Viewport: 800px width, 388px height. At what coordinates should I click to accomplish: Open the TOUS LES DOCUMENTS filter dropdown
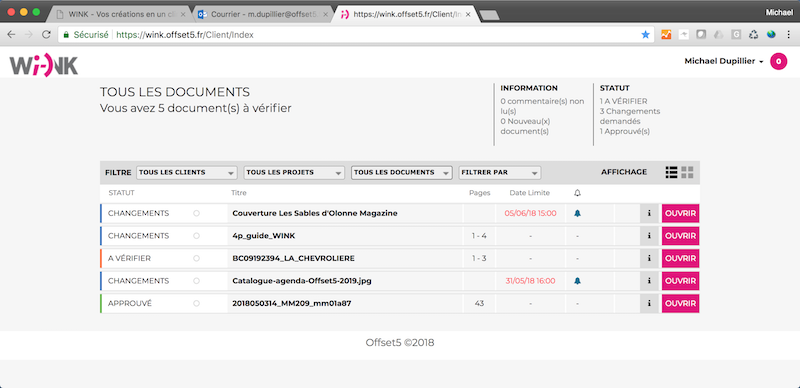pyautogui.click(x=402, y=173)
